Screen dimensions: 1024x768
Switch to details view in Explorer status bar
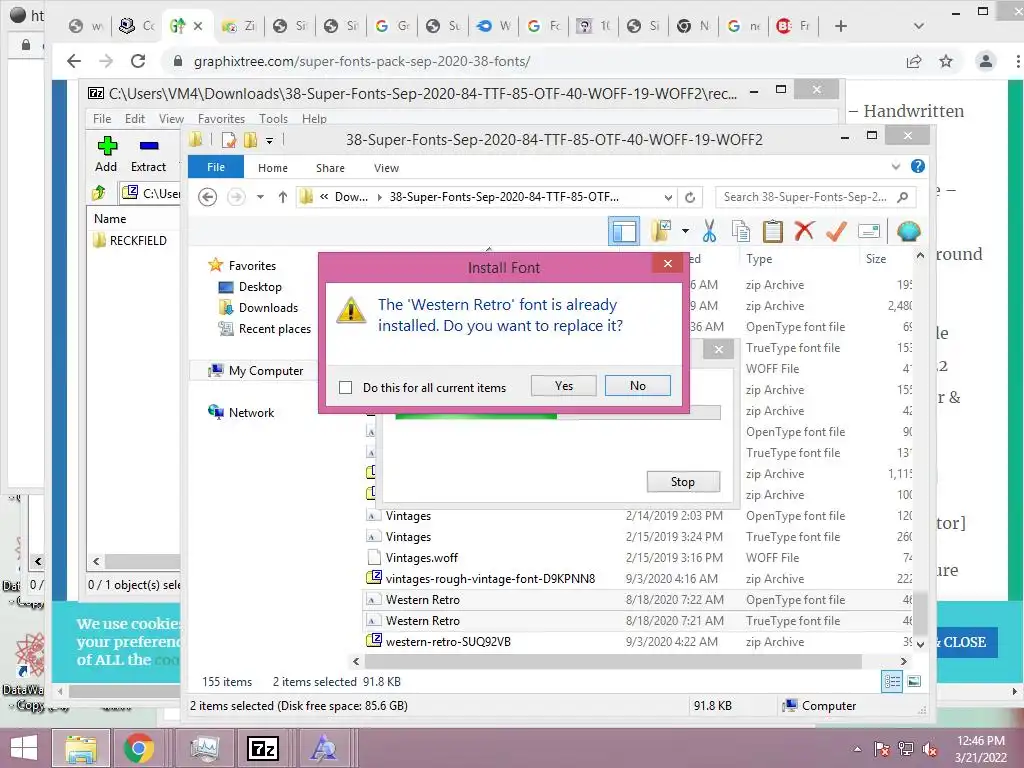pos(892,682)
